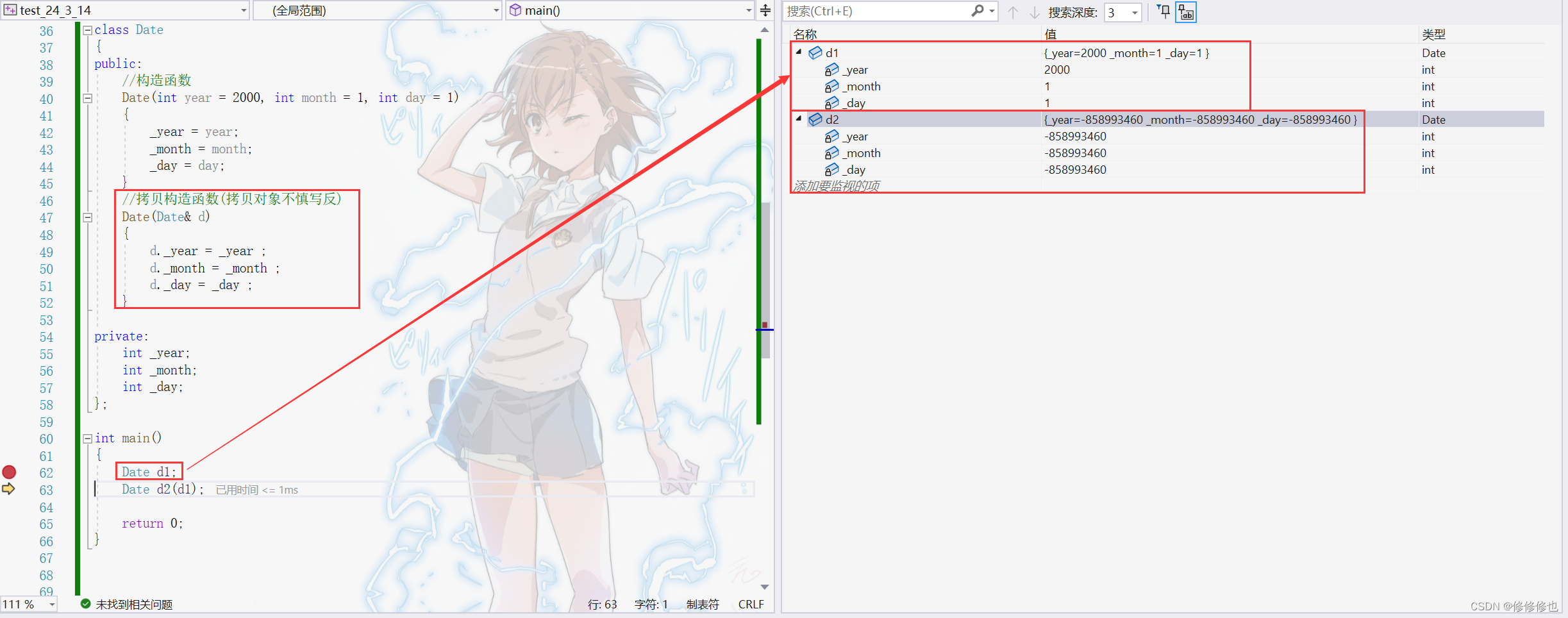1568x618 pixels.
Task: Click the Date type cell in d1 row
Action: coord(1433,53)
